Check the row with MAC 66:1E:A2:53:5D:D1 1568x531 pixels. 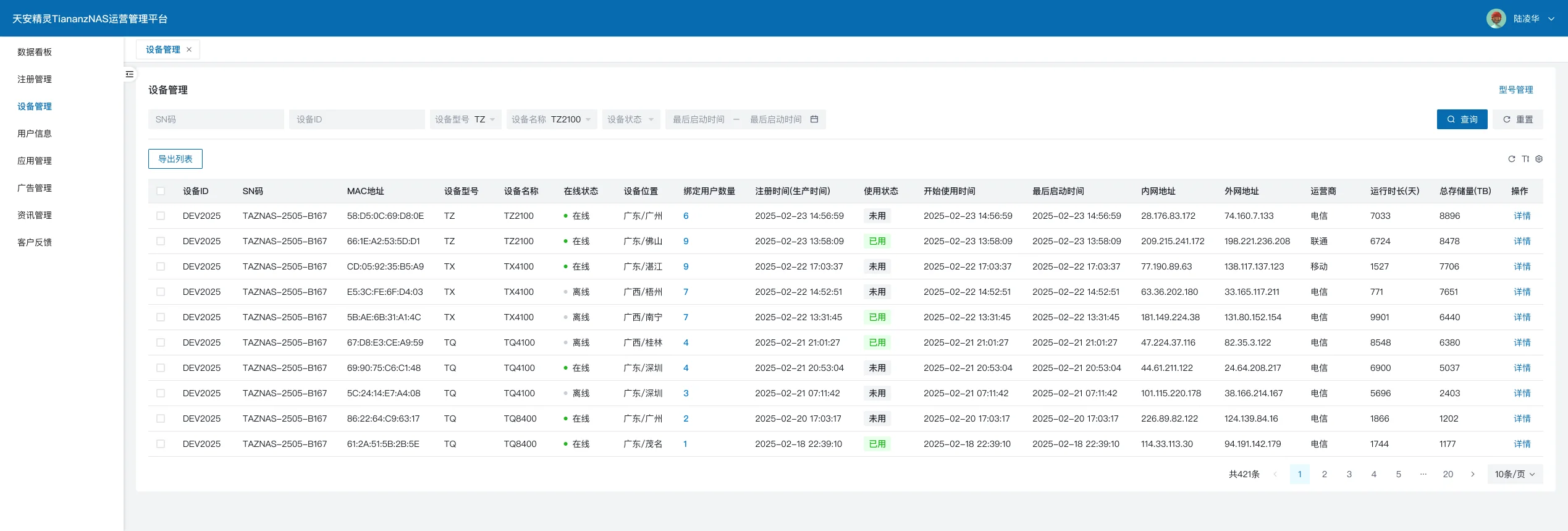point(161,241)
